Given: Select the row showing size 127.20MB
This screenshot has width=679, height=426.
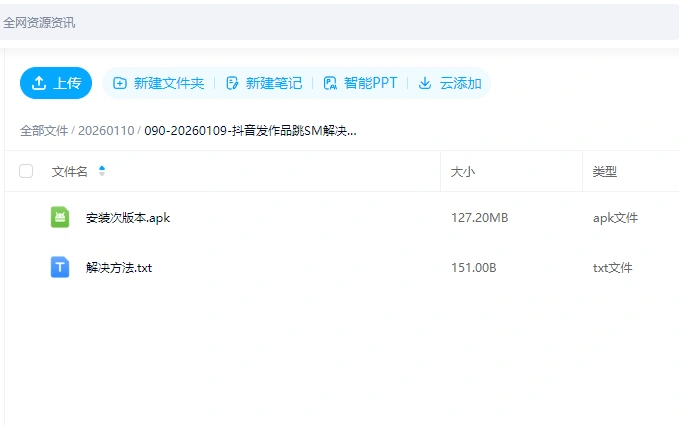Looking at the screenshot, I should click(479, 217).
